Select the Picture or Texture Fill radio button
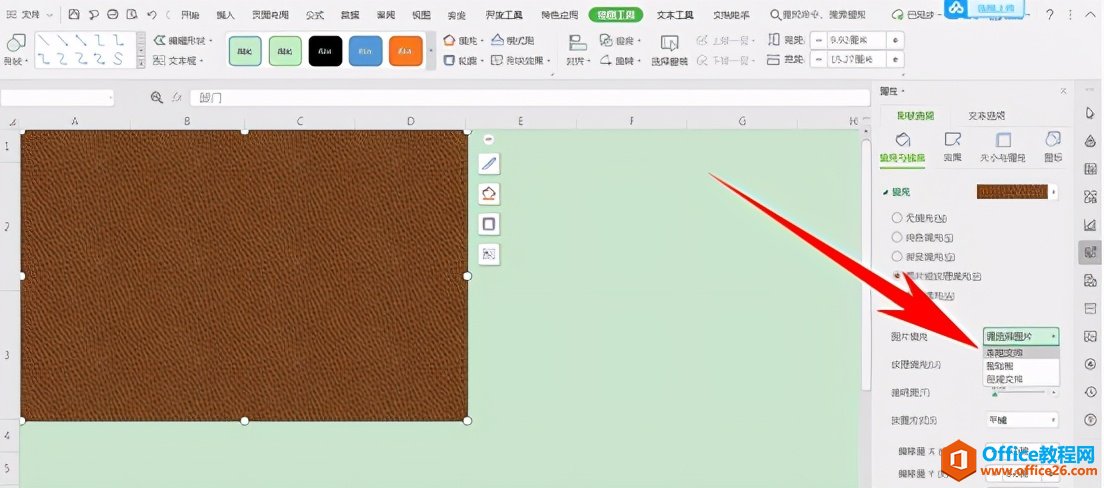The height and width of the screenshot is (488, 1104). point(897,275)
